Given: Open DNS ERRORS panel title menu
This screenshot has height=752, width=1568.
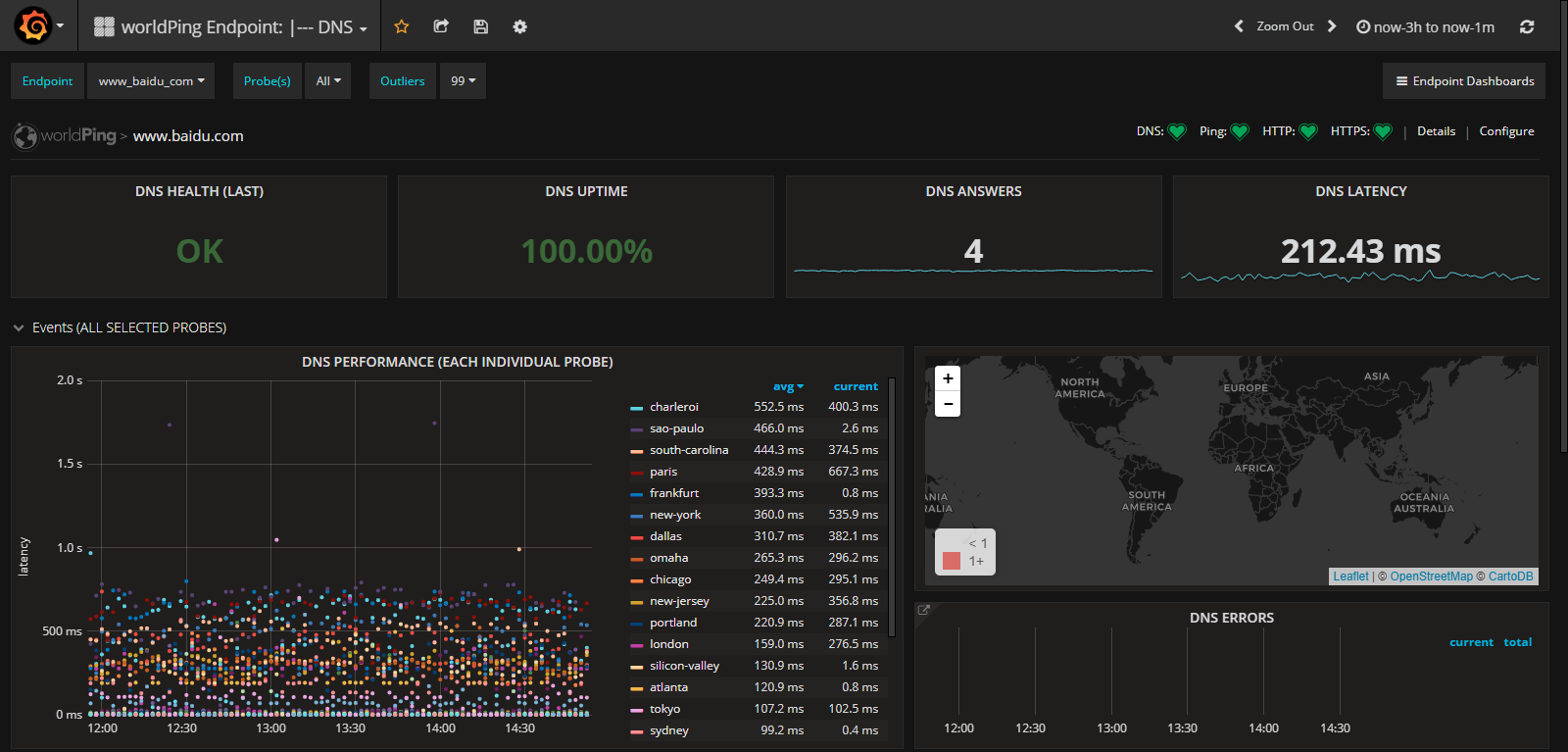Looking at the screenshot, I should pyautogui.click(x=1232, y=618).
